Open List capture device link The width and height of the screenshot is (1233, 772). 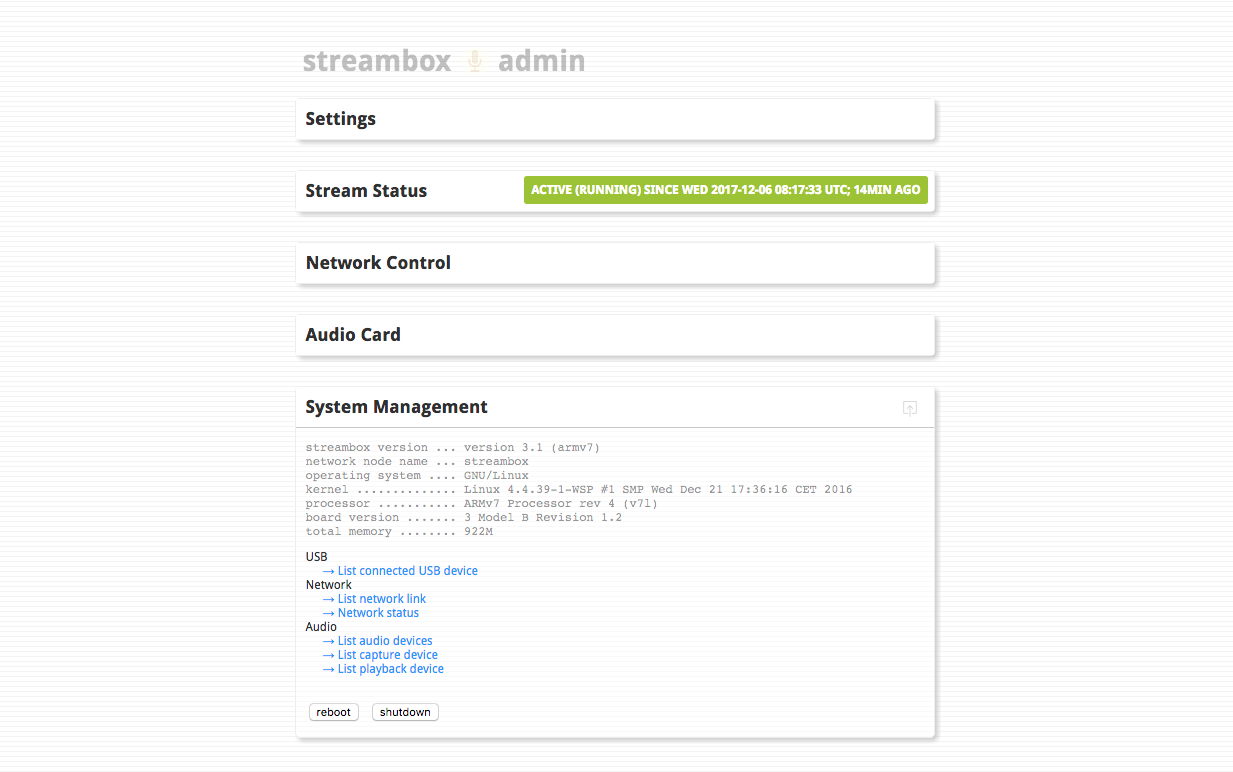(387, 655)
